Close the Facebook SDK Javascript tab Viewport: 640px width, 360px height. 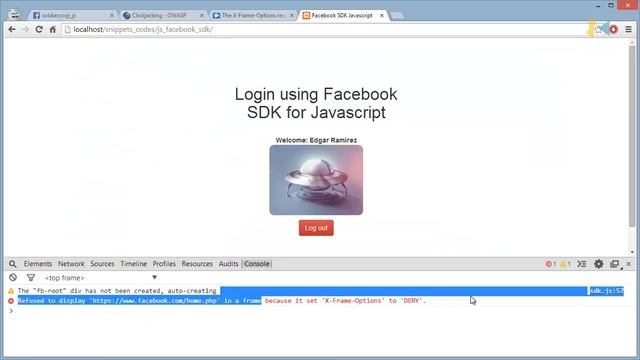[382, 15]
